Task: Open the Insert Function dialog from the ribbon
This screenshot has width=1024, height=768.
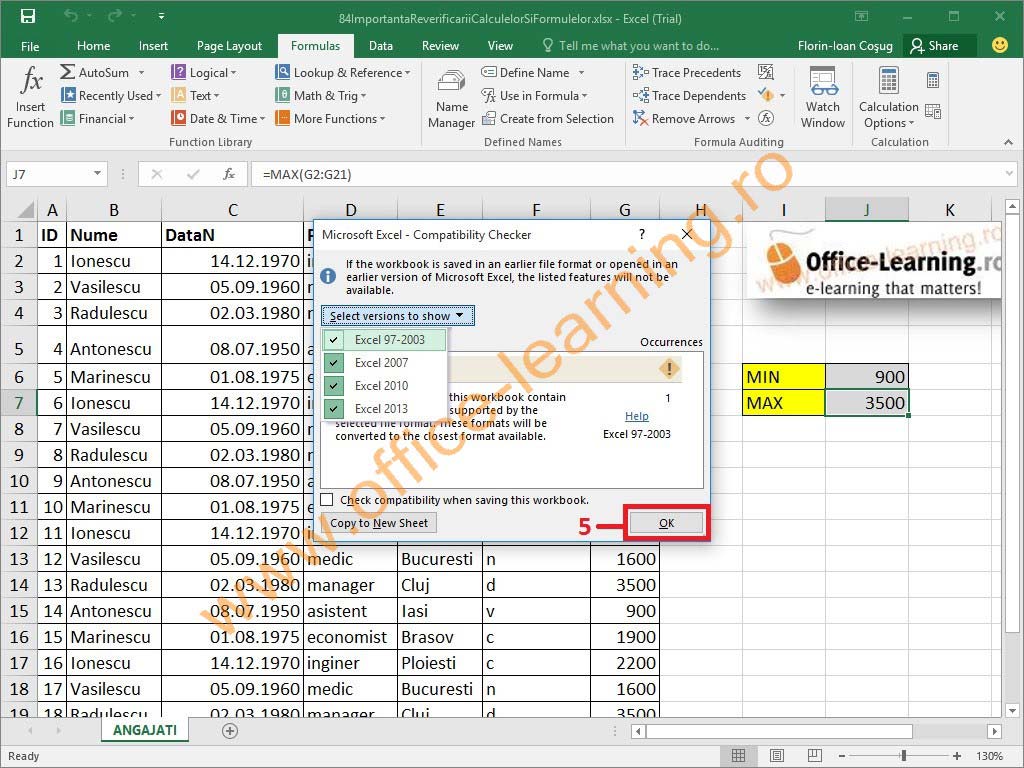Action: coord(31,97)
